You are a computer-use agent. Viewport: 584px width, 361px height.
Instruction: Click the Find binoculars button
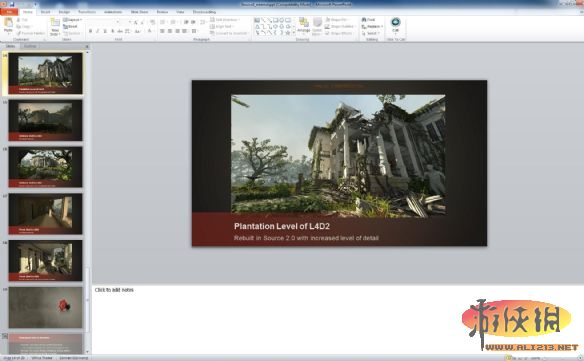(x=368, y=20)
